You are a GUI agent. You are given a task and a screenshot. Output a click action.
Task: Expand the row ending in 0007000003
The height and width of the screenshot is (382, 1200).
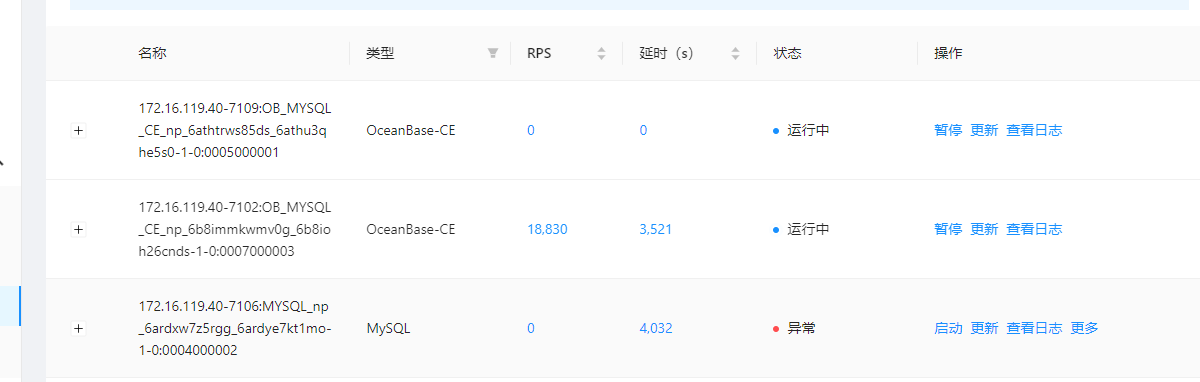79,229
